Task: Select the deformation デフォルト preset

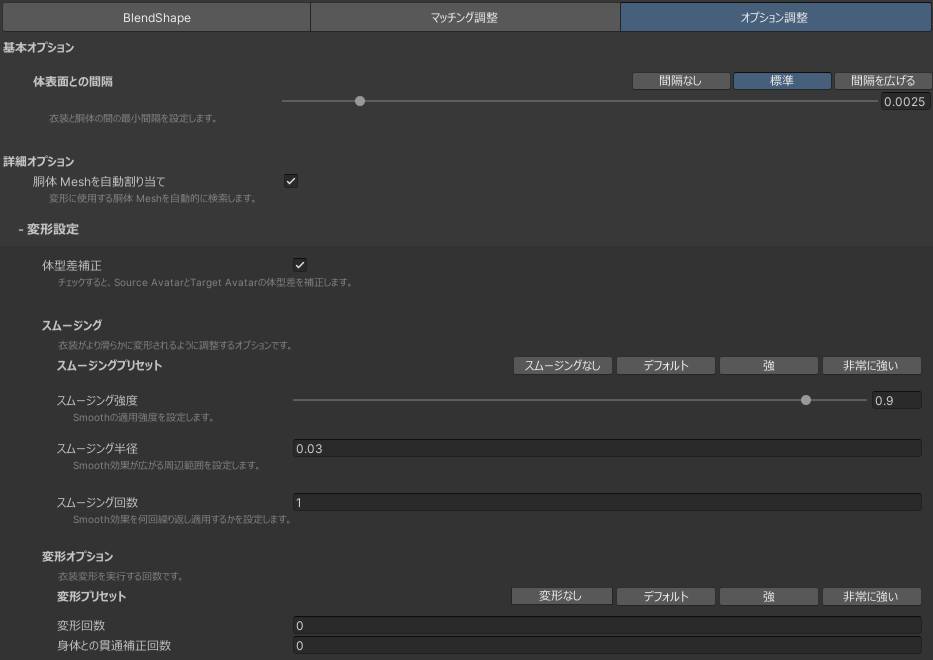Action: pos(666,596)
